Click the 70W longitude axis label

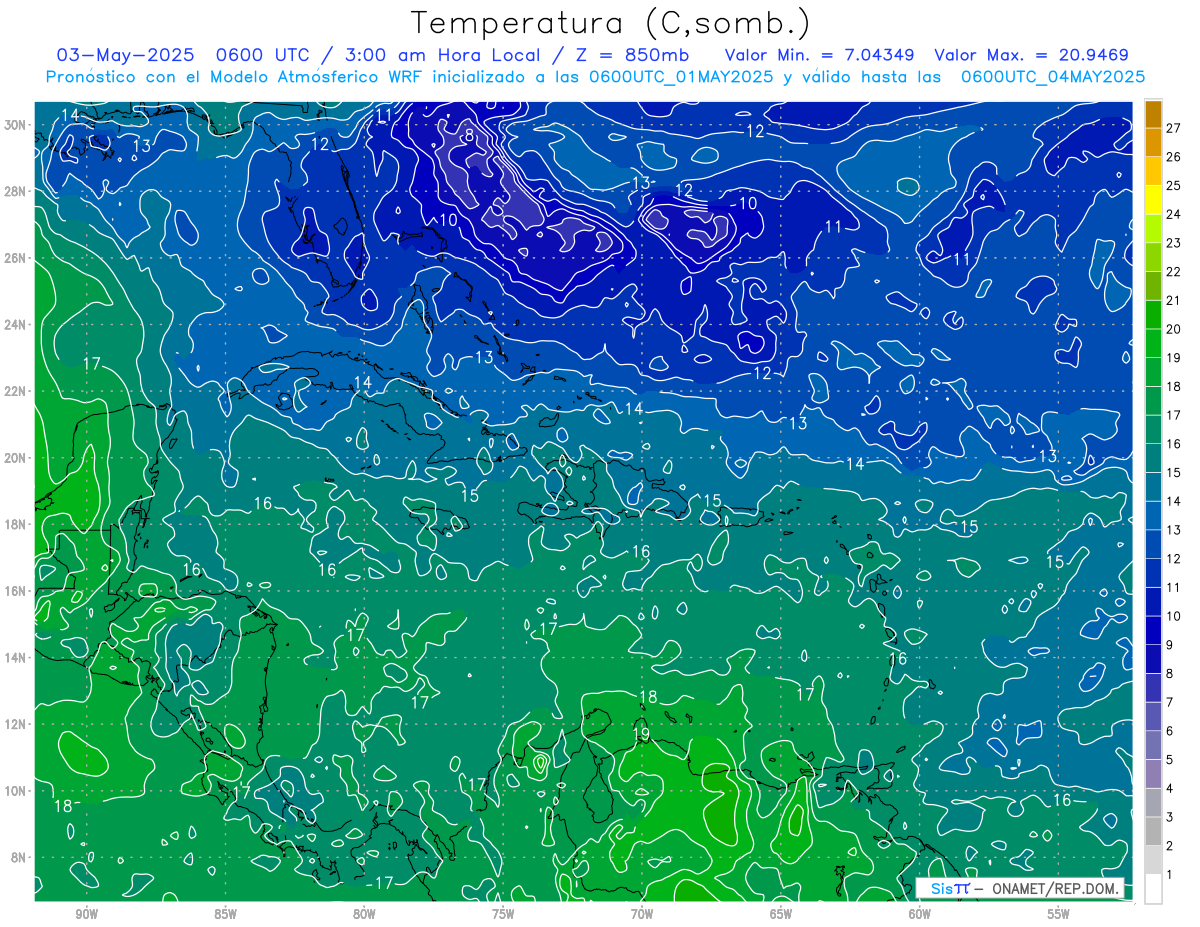point(642,914)
